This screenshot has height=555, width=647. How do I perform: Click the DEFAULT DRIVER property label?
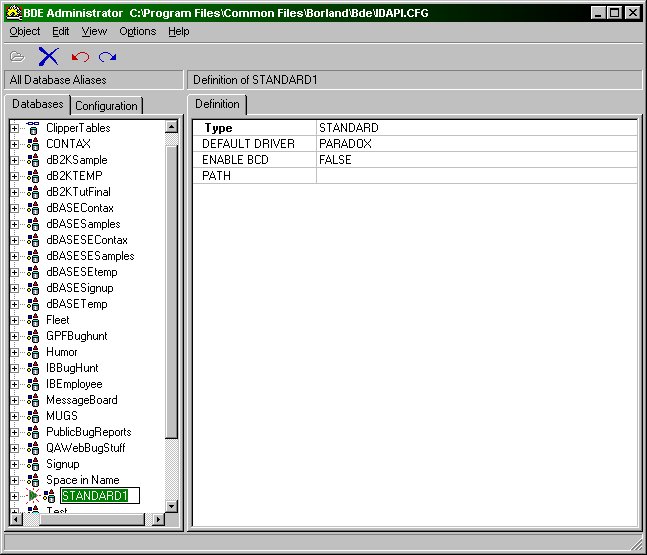point(248,144)
